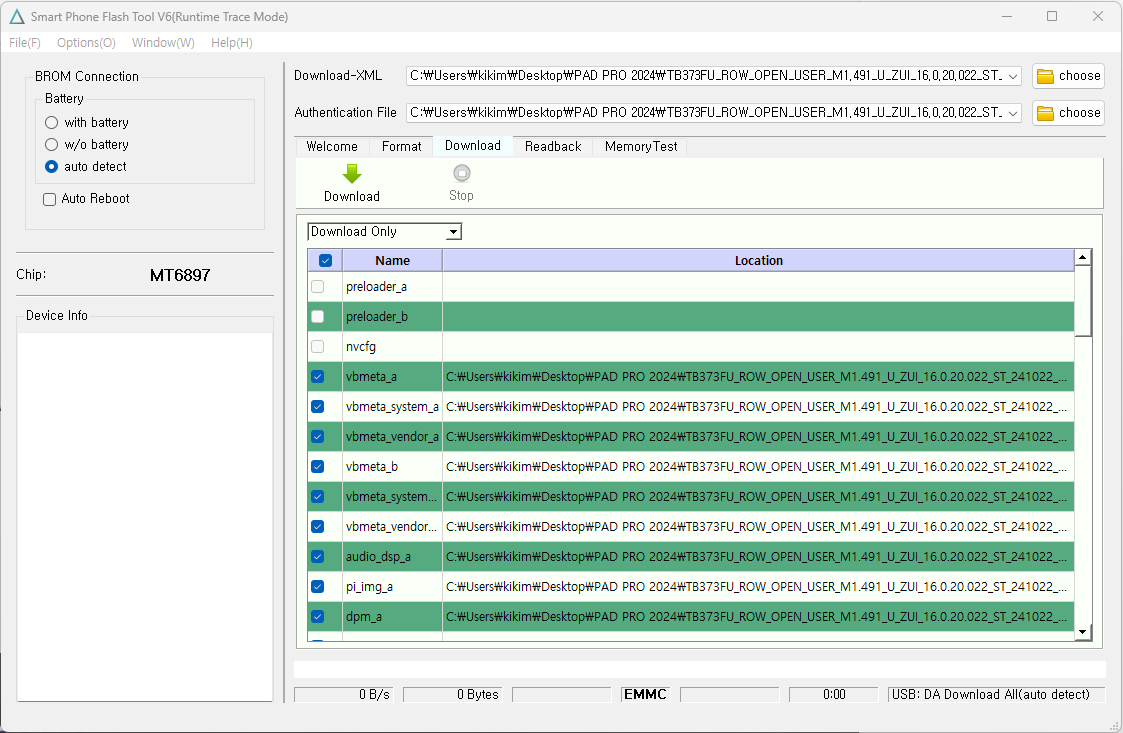
Task: Switch to the Format tab
Action: 401,146
